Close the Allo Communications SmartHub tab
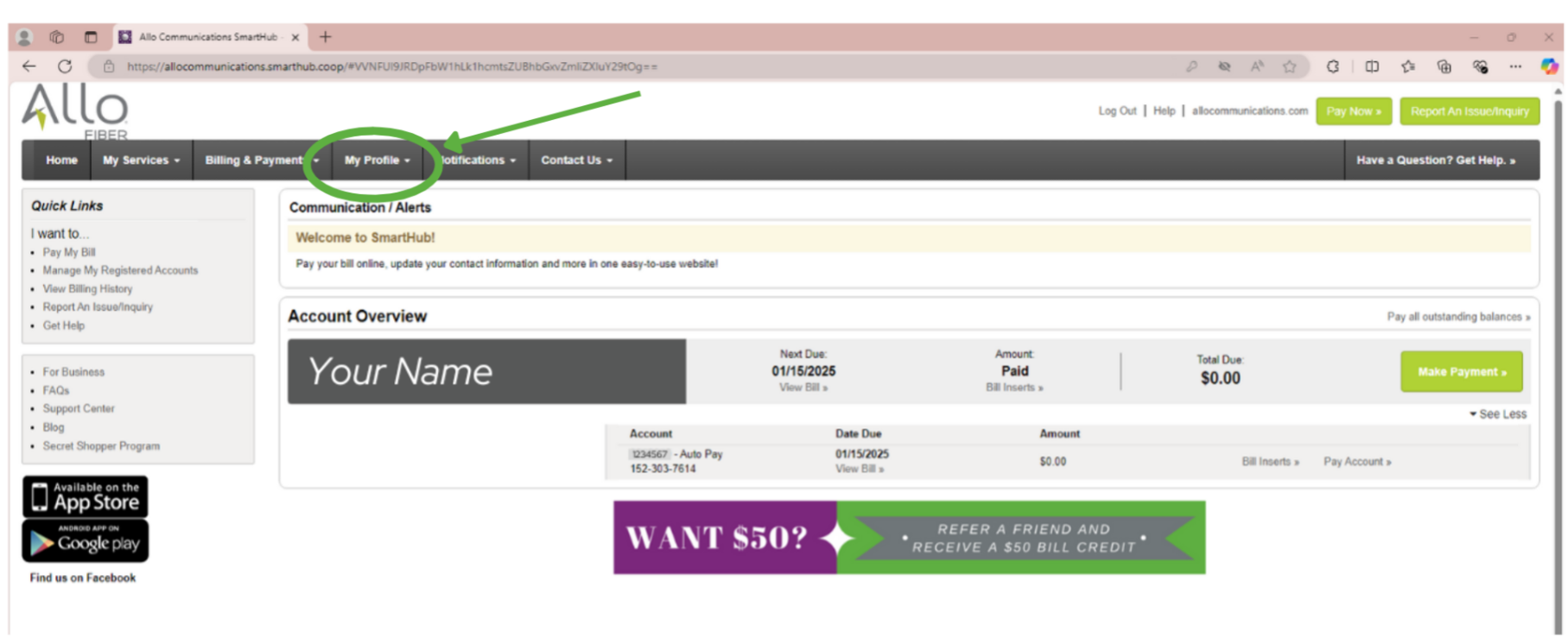This screenshot has height=638, width=1568. pos(295,37)
